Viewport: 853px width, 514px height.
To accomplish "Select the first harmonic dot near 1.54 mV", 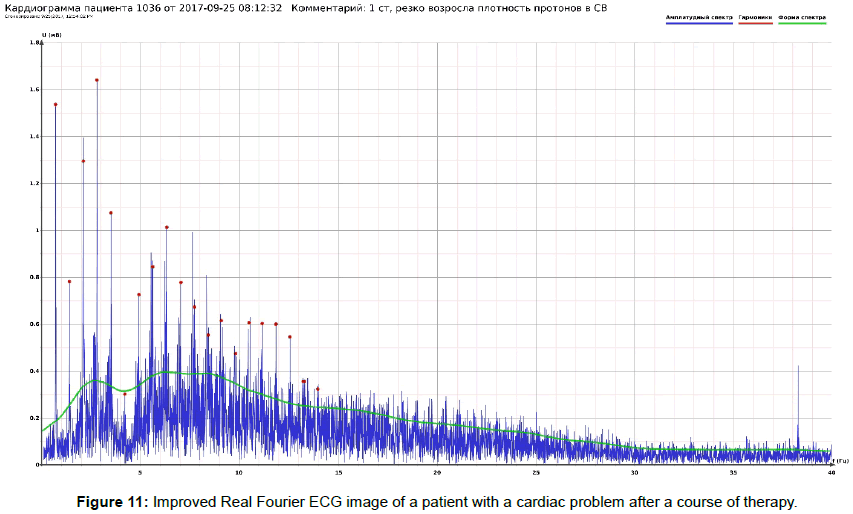I will click(56, 104).
